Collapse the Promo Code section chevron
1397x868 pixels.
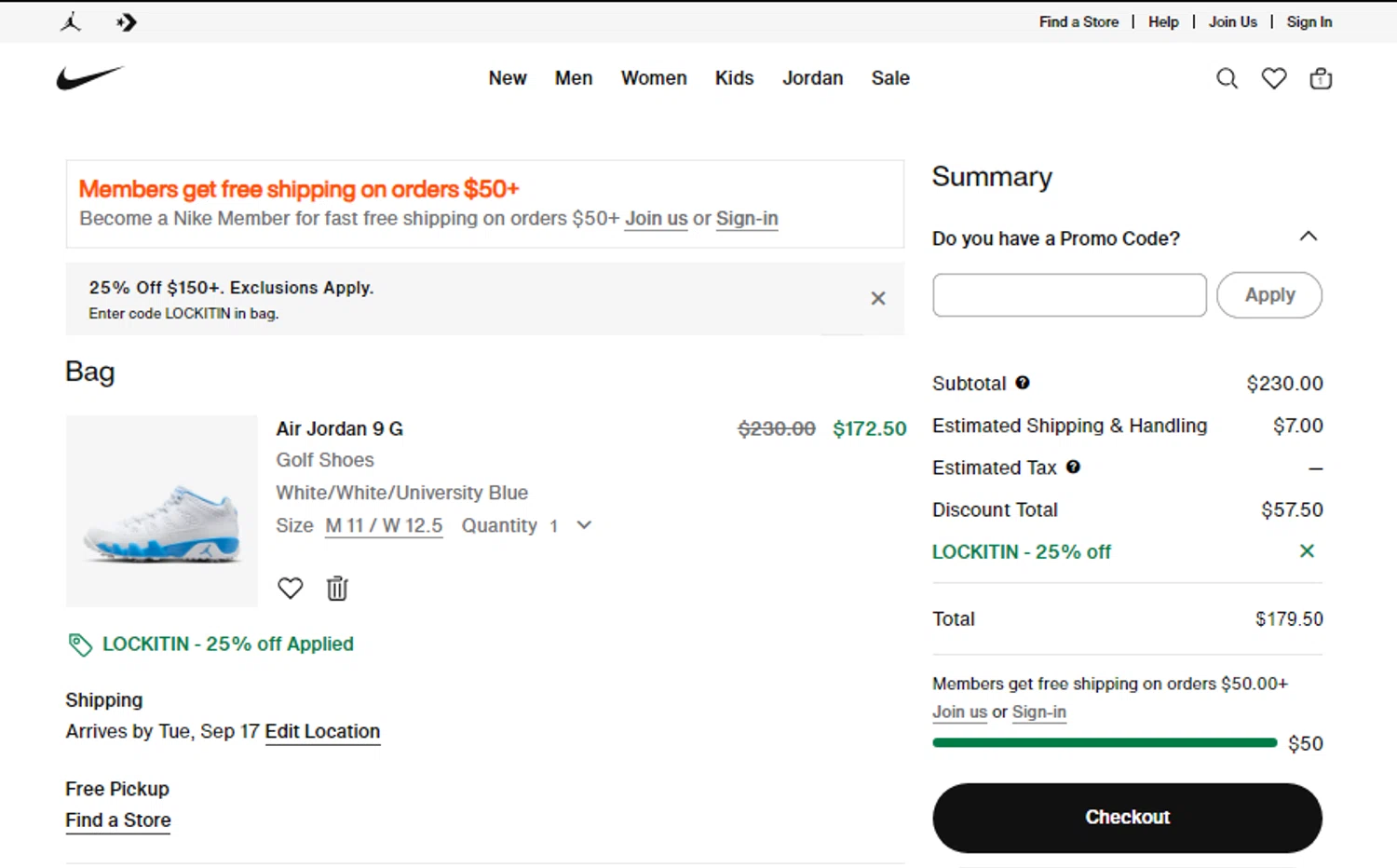coord(1308,237)
